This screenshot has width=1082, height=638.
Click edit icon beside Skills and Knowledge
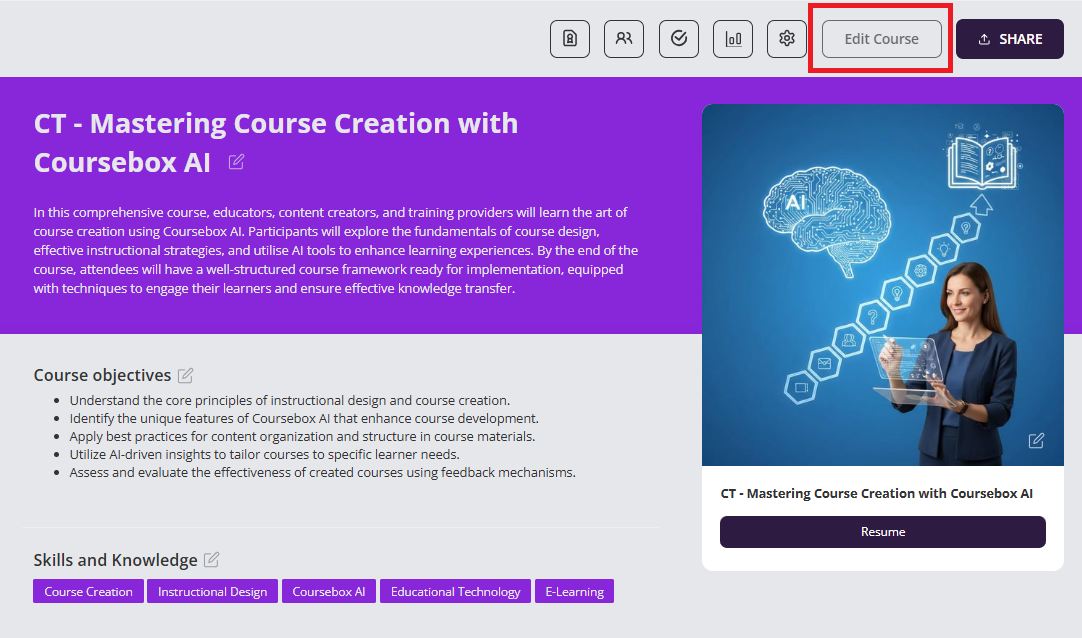tap(211, 560)
